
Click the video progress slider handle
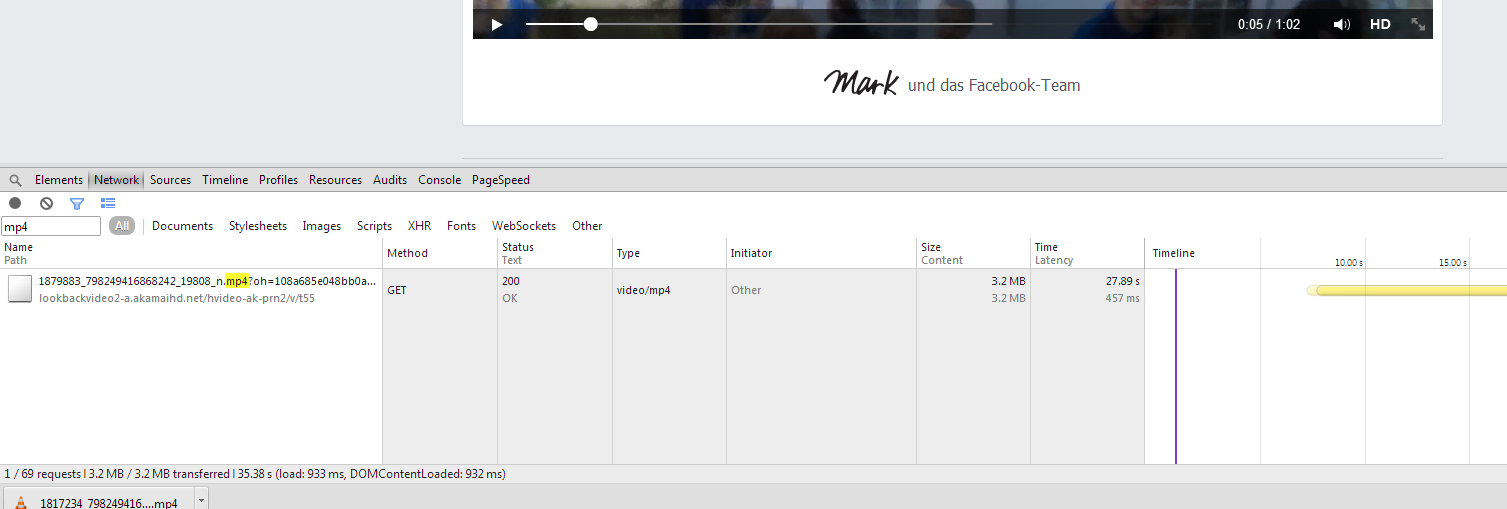coord(591,24)
